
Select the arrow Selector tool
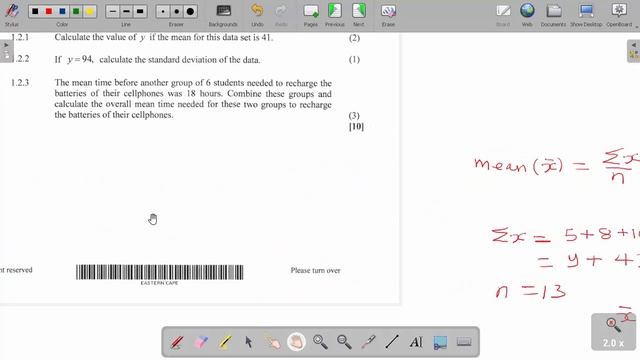pos(249,342)
